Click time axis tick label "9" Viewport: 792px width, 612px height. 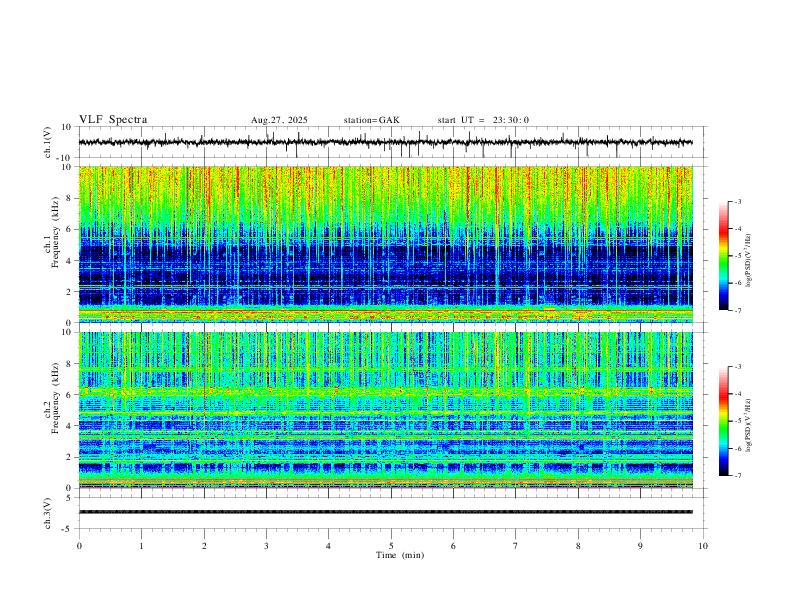point(640,546)
